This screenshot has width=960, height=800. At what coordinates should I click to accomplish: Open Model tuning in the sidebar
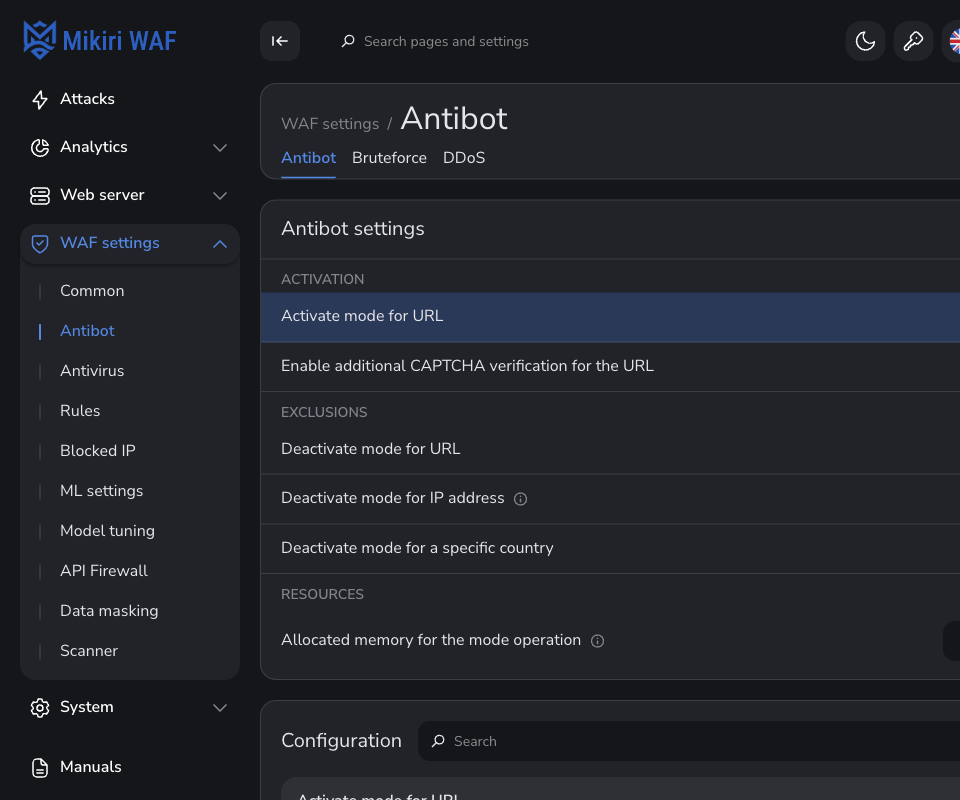click(x=108, y=531)
